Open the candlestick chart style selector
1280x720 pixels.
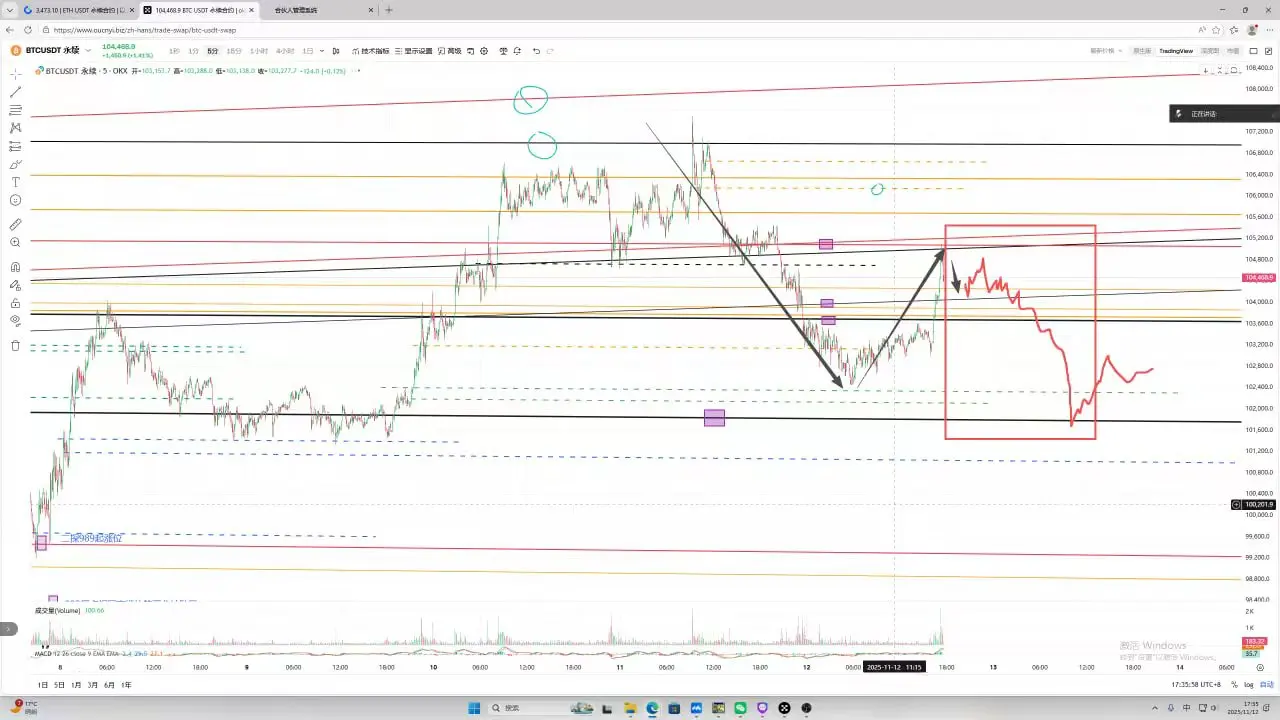[x=337, y=51]
